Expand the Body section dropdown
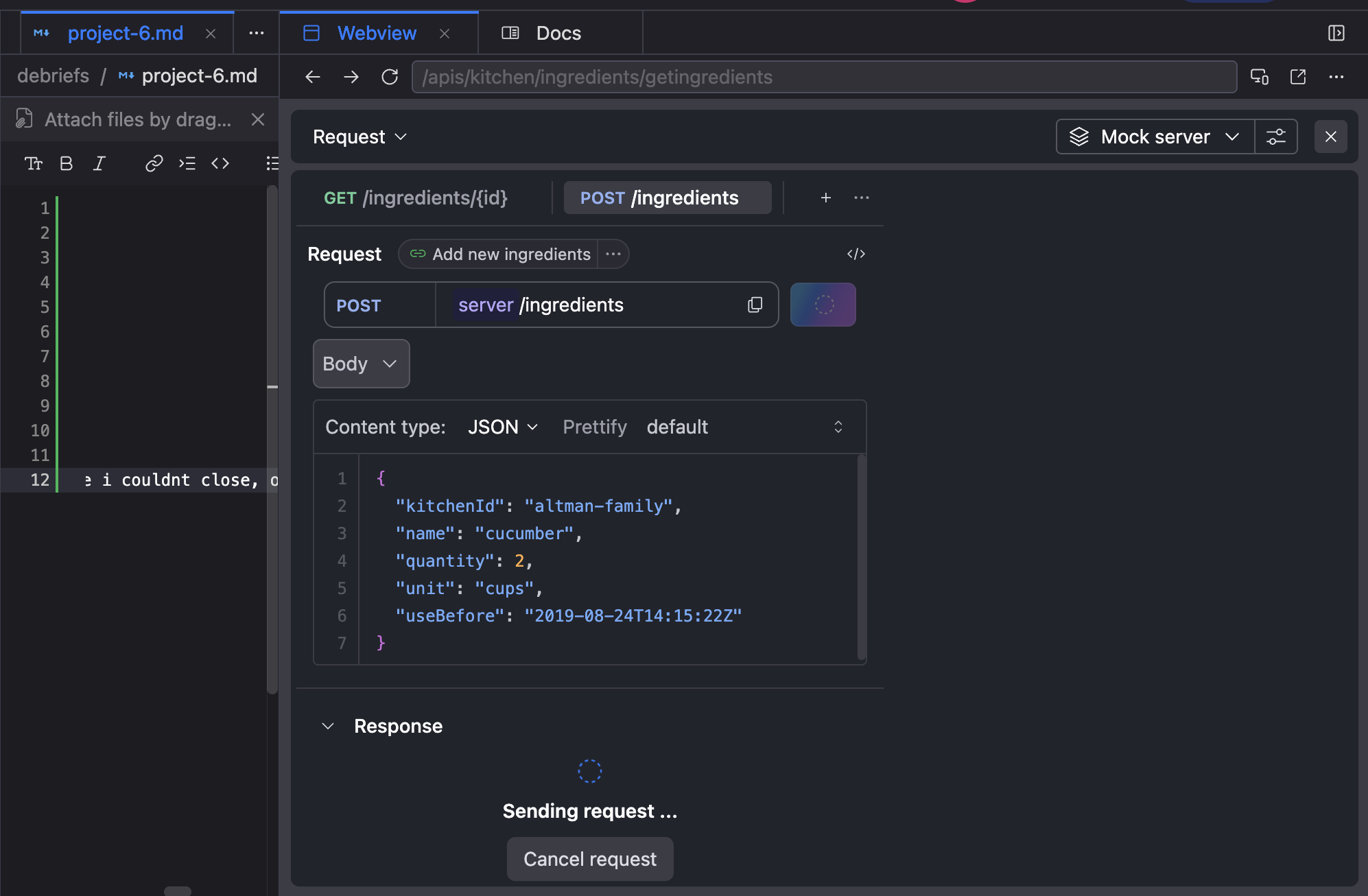The height and width of the screenshot is (896, 1368). tap(361, 364)
